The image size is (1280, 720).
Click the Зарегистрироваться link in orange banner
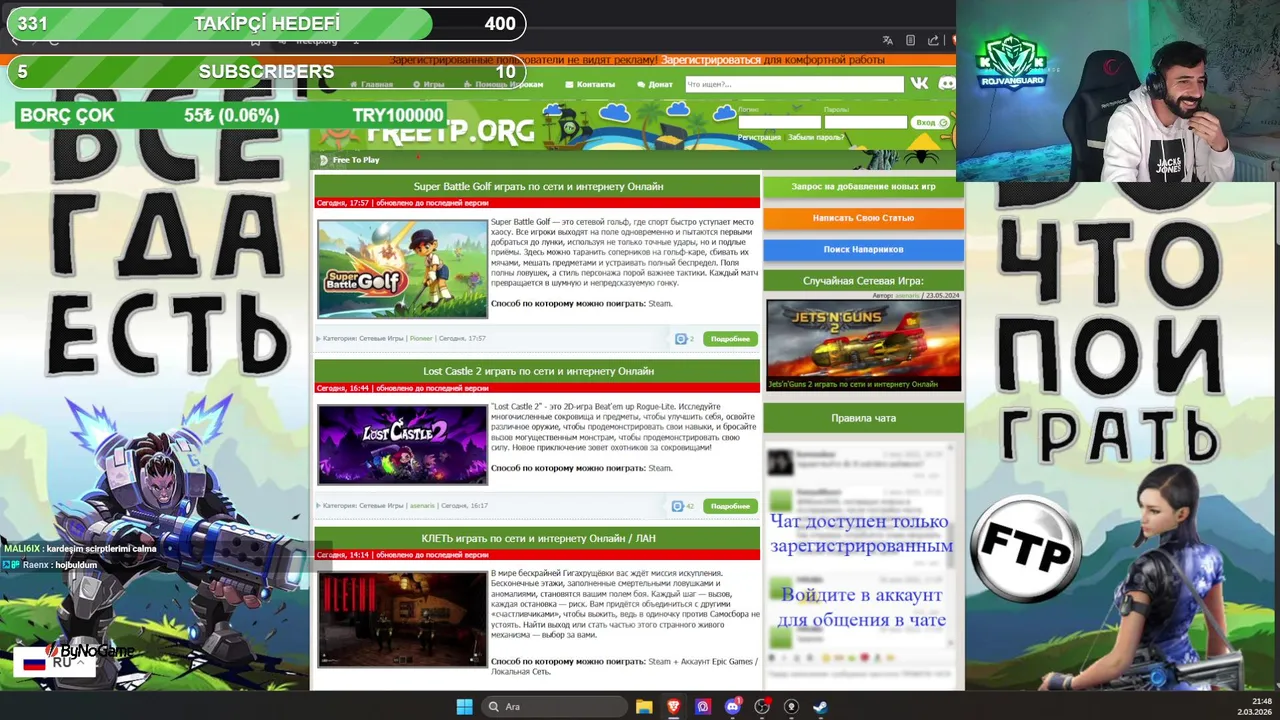711,60
